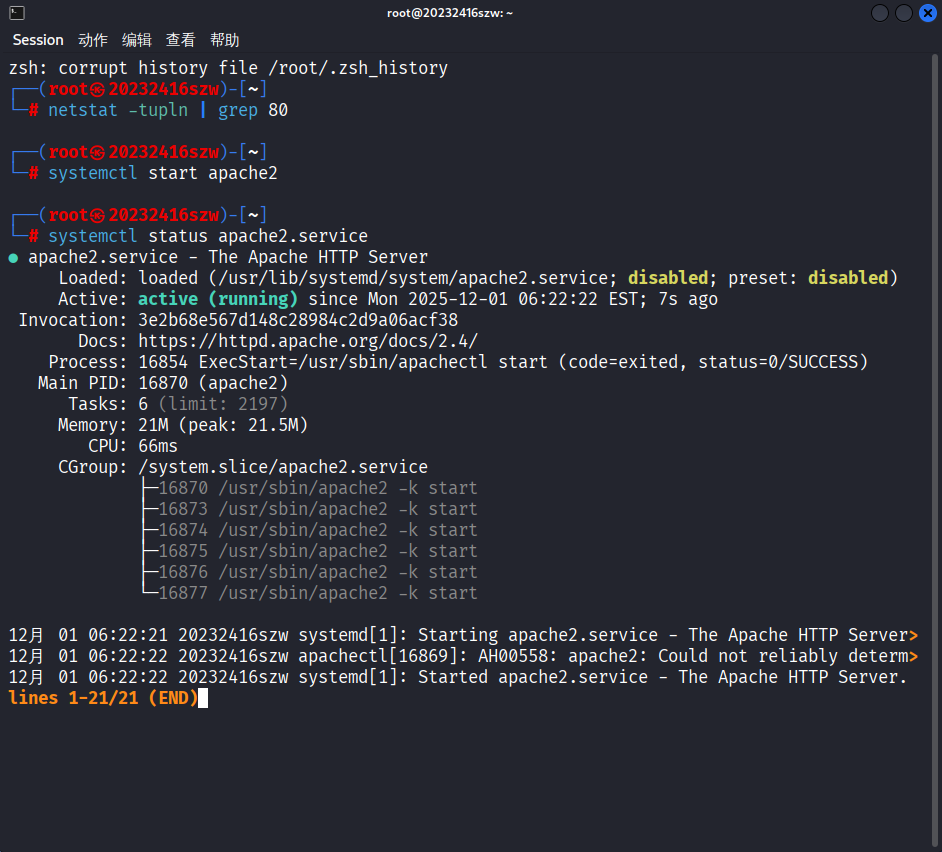Click the first yellow 'disabled' word after apache2.service;
The width and height of the screenshot is (942, 852).
click(668, 278)
